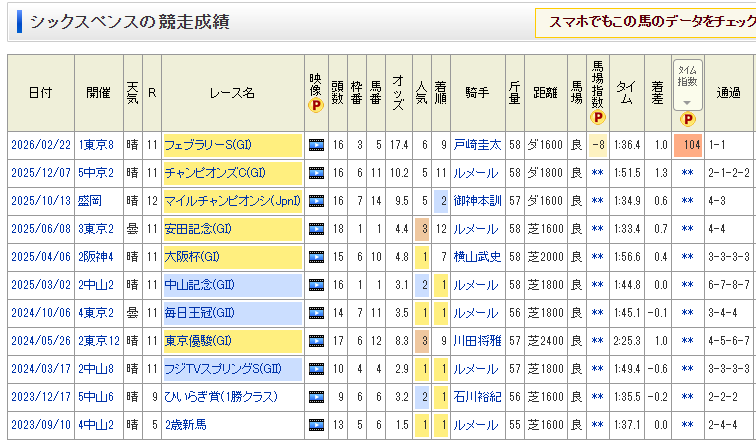Screen dimensions: 756x444
Task: Click premium P icon under 馬場指数 header
Action: click(x=598, y=117)
